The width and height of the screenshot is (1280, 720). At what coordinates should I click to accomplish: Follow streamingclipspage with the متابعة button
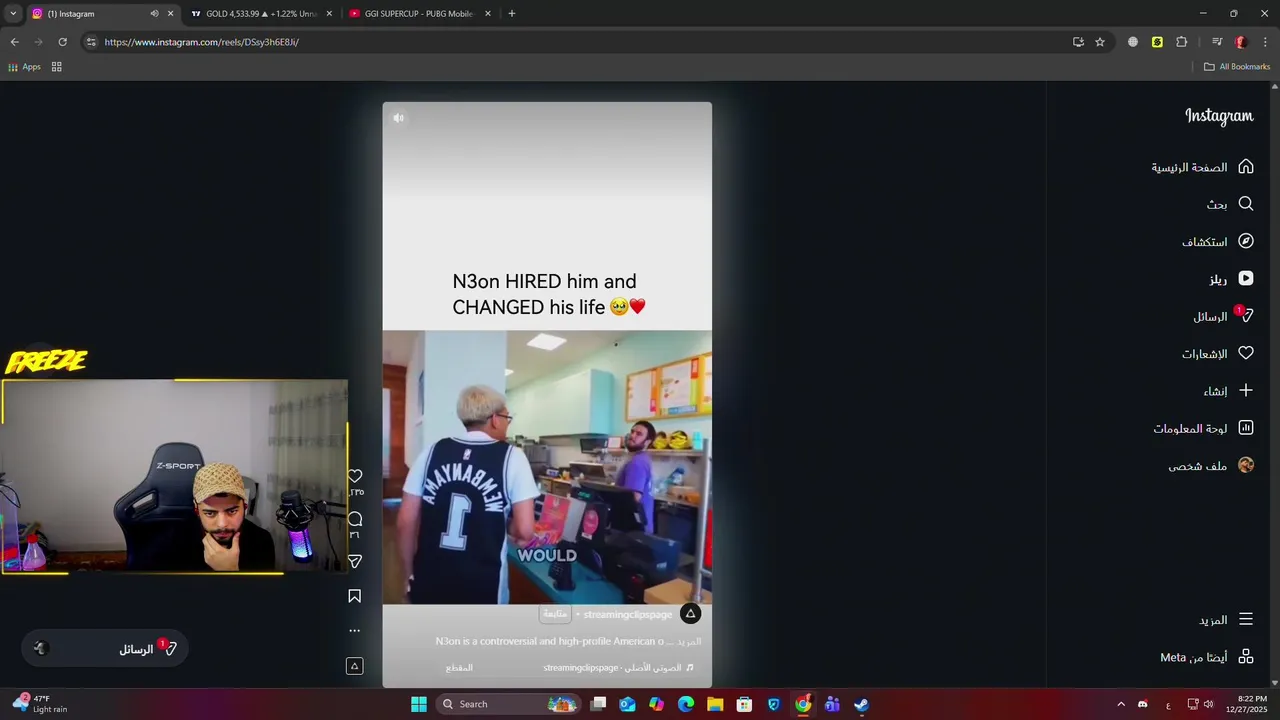[555, 614]
